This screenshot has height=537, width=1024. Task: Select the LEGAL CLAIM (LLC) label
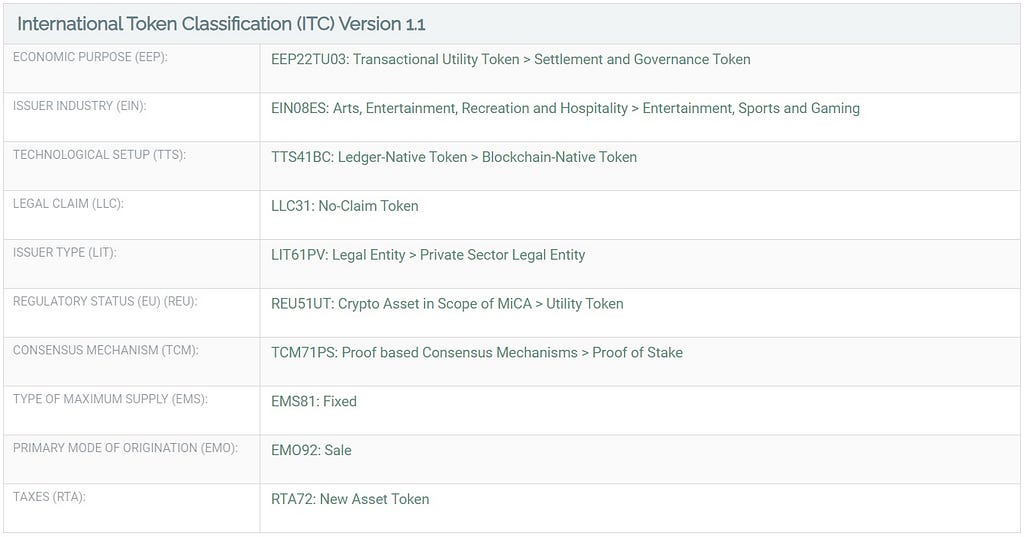(x=68, y=204)
